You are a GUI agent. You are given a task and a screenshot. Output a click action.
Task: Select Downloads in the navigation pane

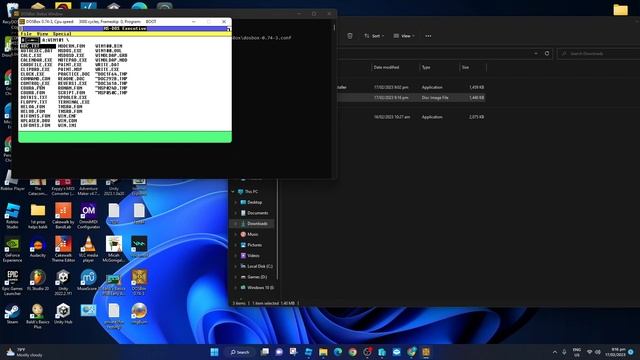click(257, 224)
